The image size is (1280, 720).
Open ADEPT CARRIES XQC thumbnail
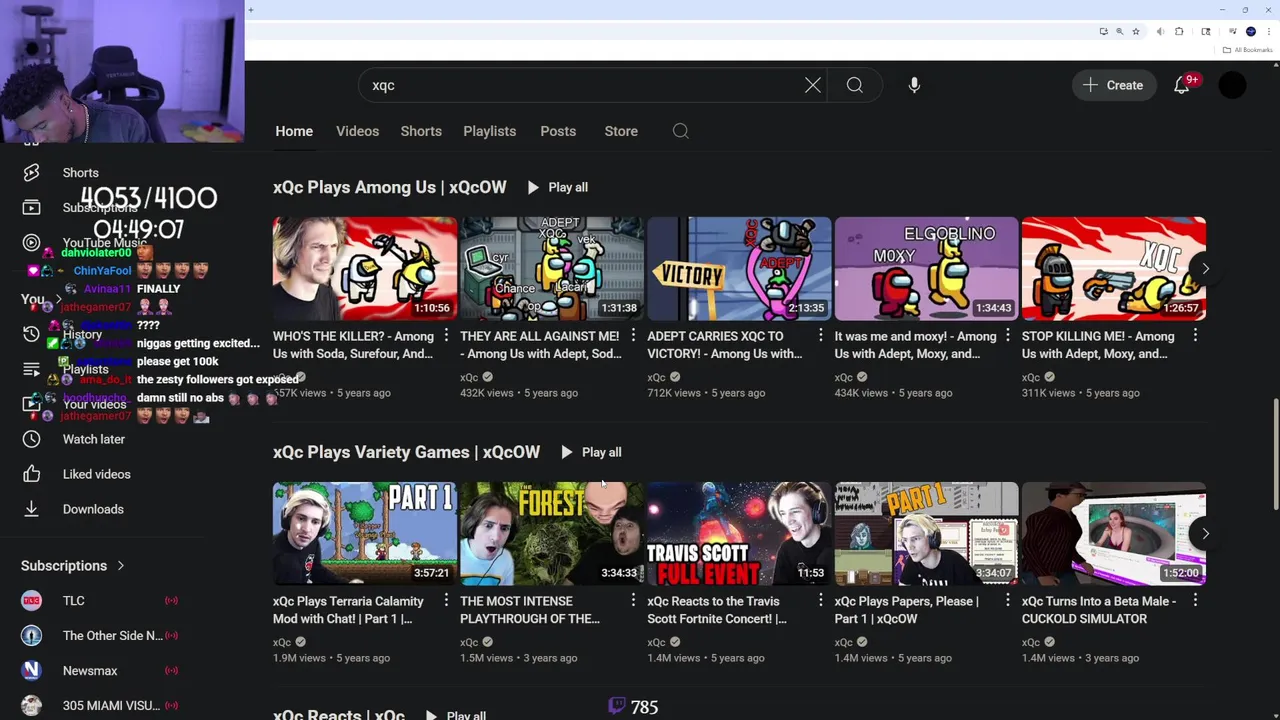[x=739, y=268]
